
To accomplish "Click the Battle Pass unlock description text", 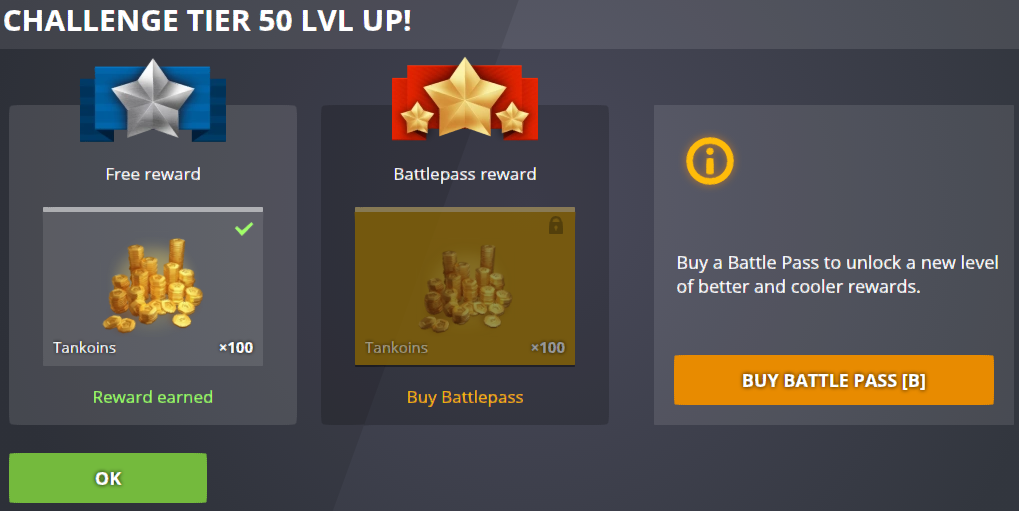I will (x=837, y=274).
